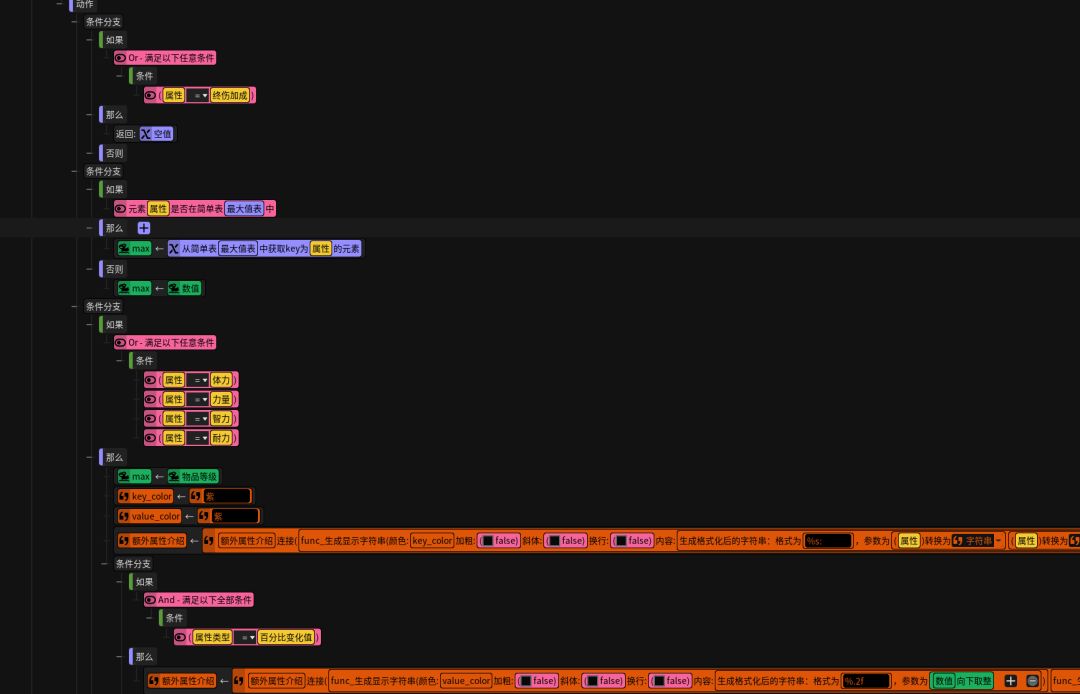Collapse the first 如果 node
Viewport: 1080px width, 694px height.
tap(90, 40)
